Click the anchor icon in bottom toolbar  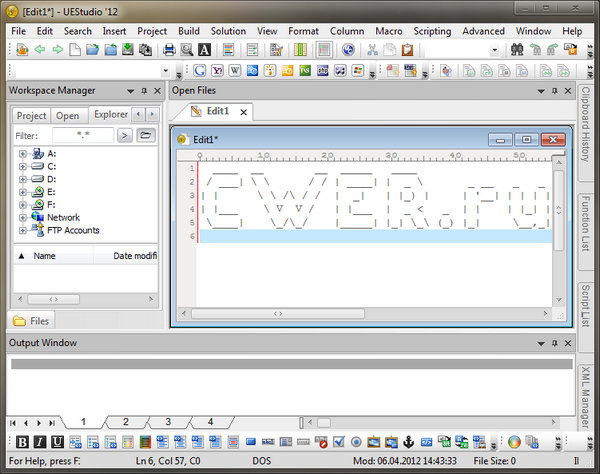click(x=407, y=442)
